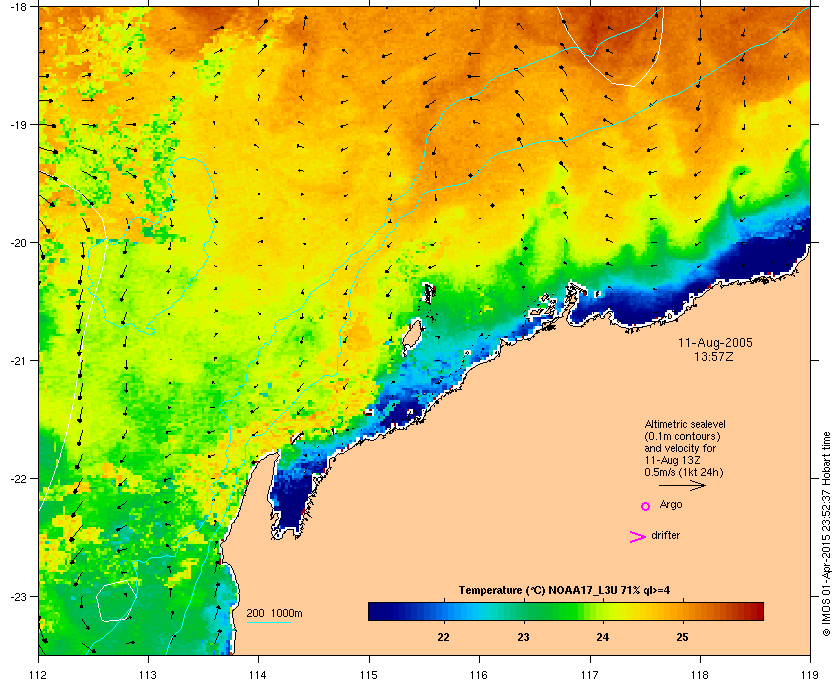Click the magenta drifter arrowhead legend symbol
Screen dimensions: 840x680
(x=638, y=537)
